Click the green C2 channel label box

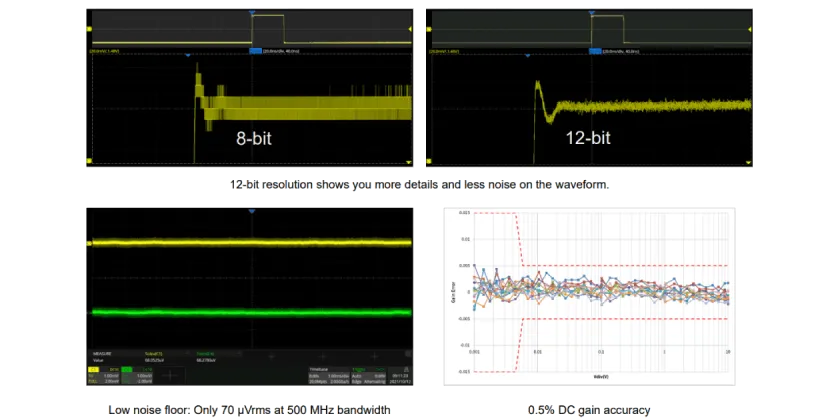pyautogui.click(x=126, y=370)
